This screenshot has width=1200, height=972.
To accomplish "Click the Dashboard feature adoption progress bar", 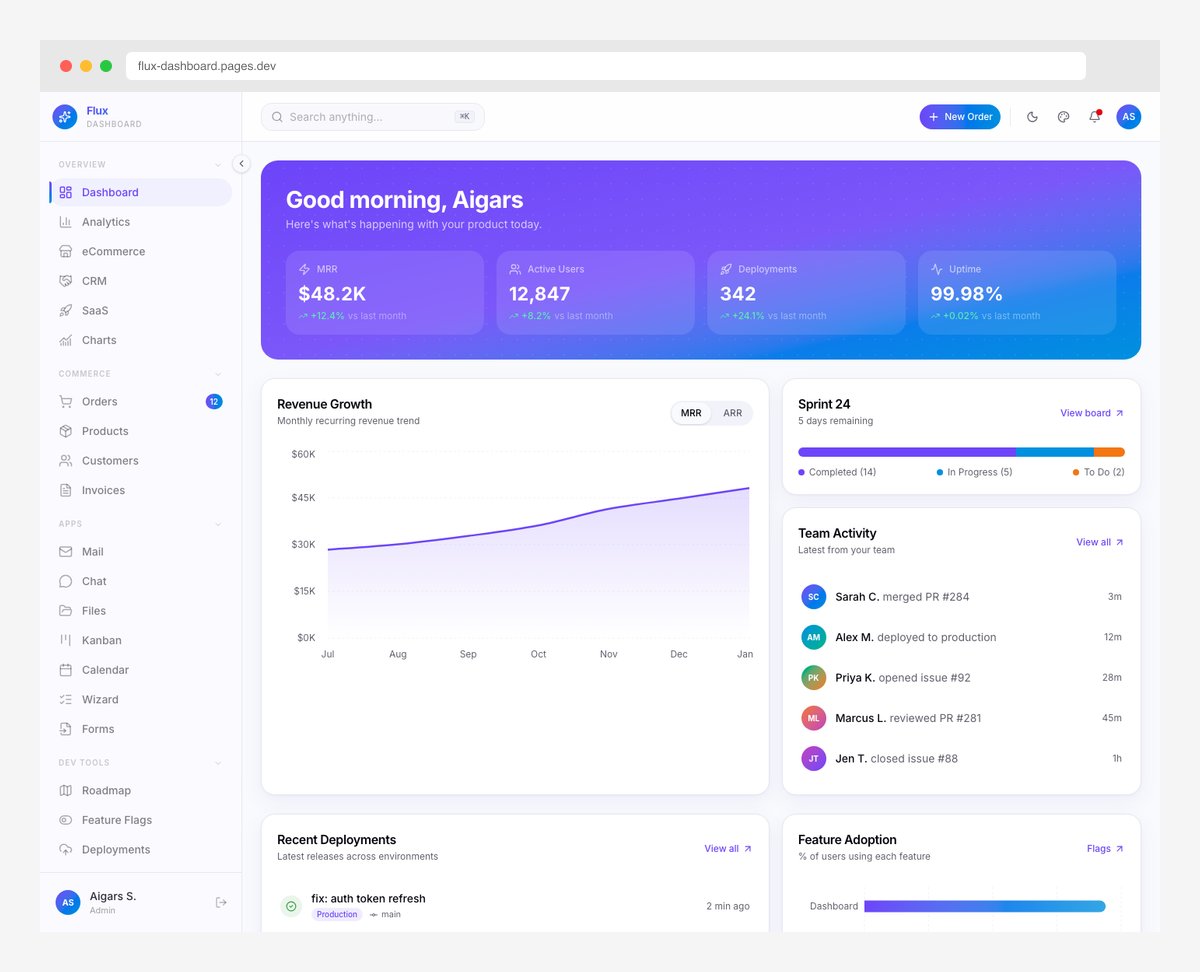I will tap(985, 906).
